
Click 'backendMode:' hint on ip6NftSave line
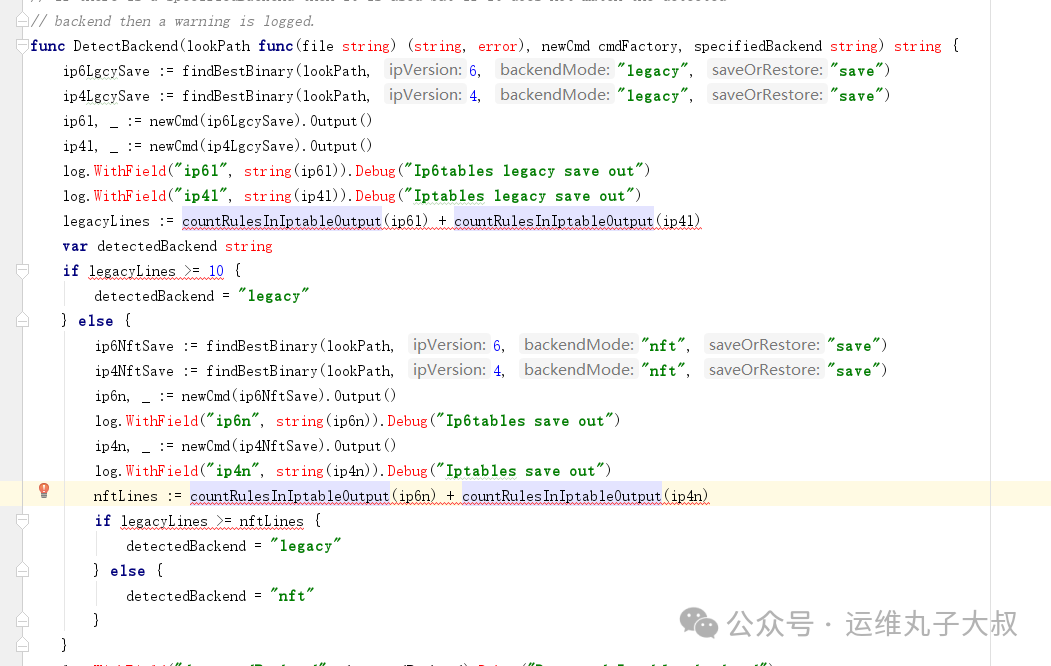pos(578,345)
